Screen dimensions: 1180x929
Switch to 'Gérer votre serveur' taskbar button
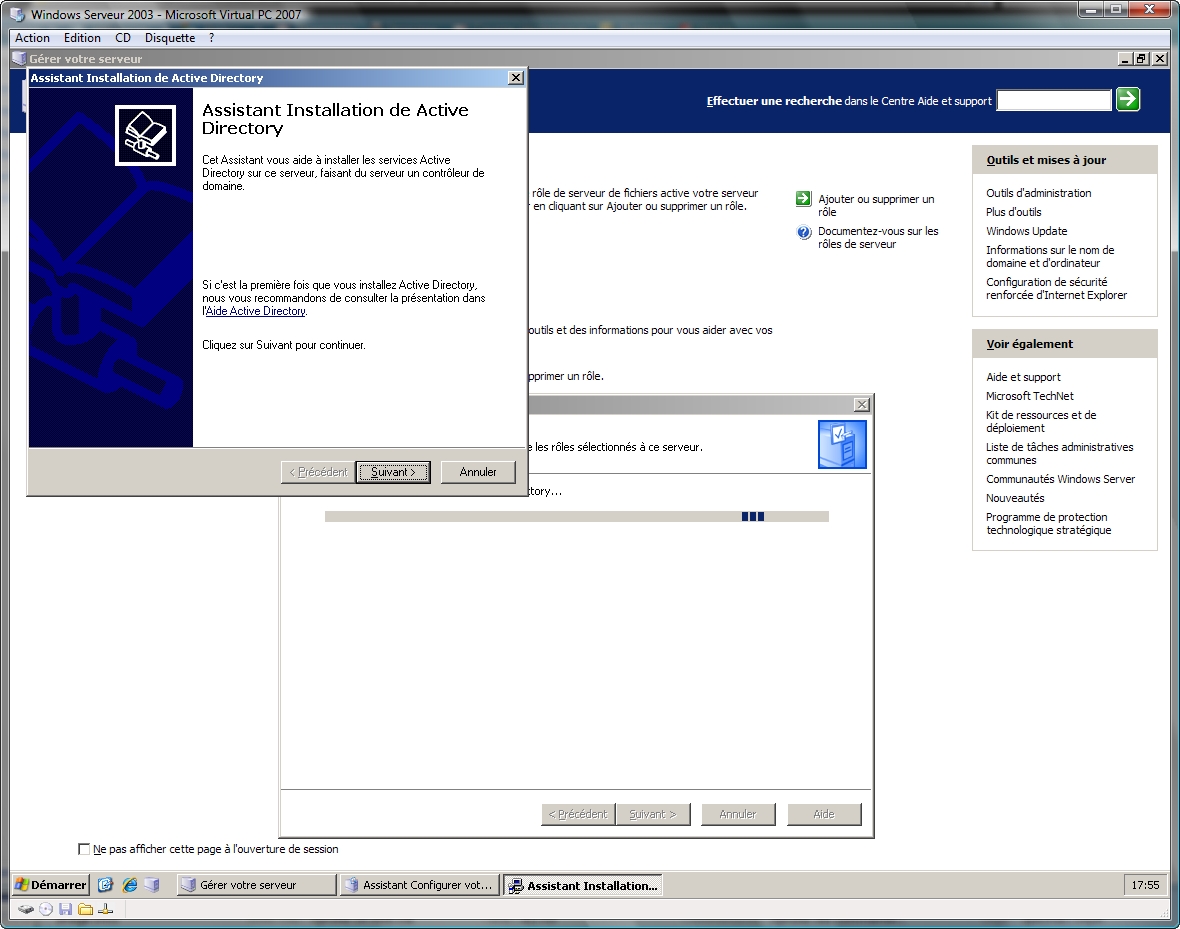click(256, 885)
